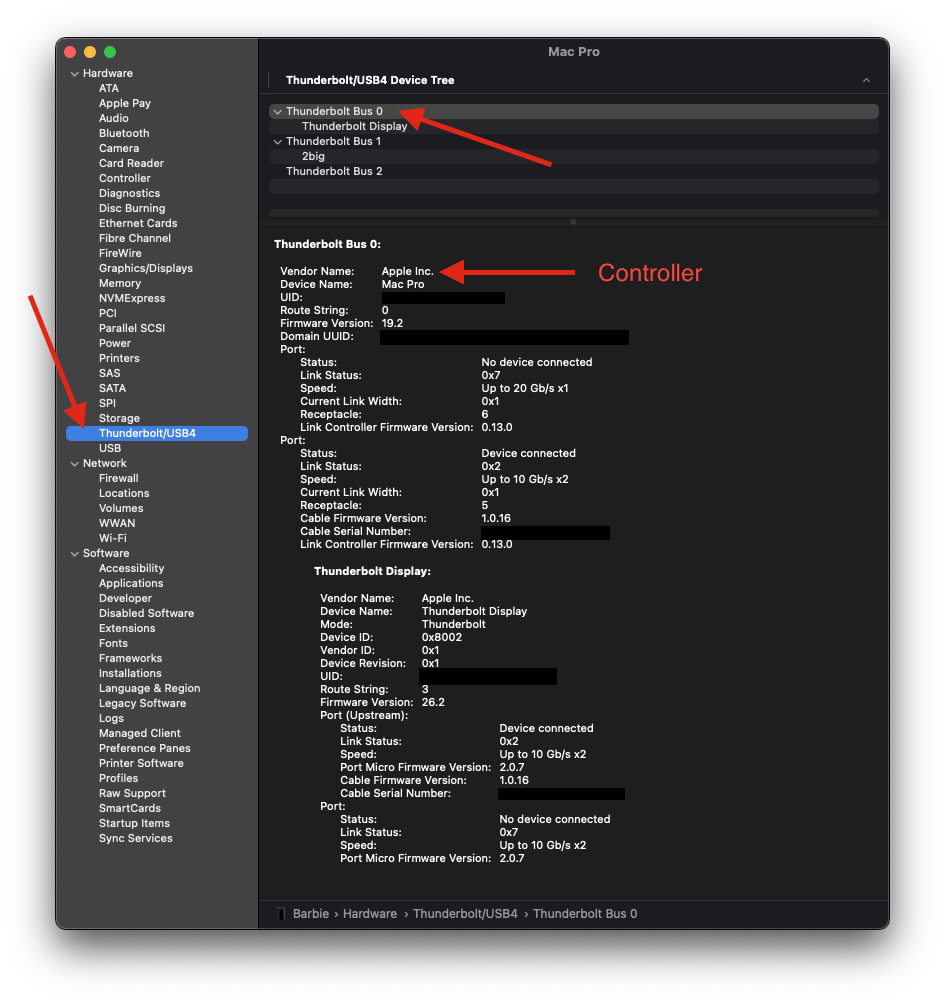Screen dimensions: 945x1003
Task: Select Ethernet Cards in the sidebar
Action: 138,223
